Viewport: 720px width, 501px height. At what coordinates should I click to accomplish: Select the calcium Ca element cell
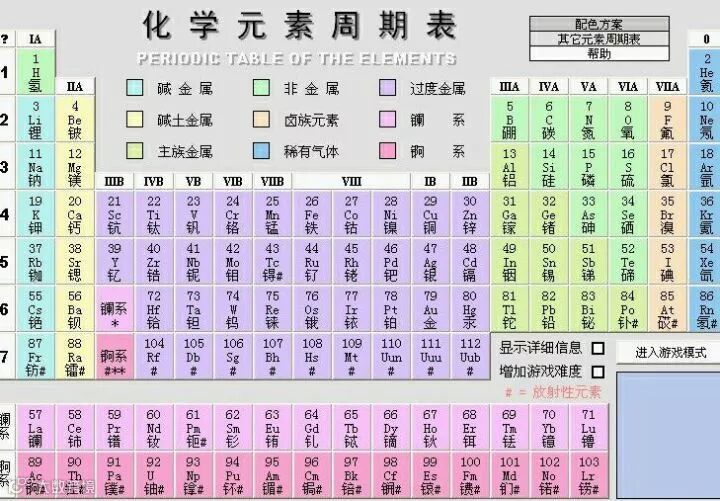click(x=75, y=214)
